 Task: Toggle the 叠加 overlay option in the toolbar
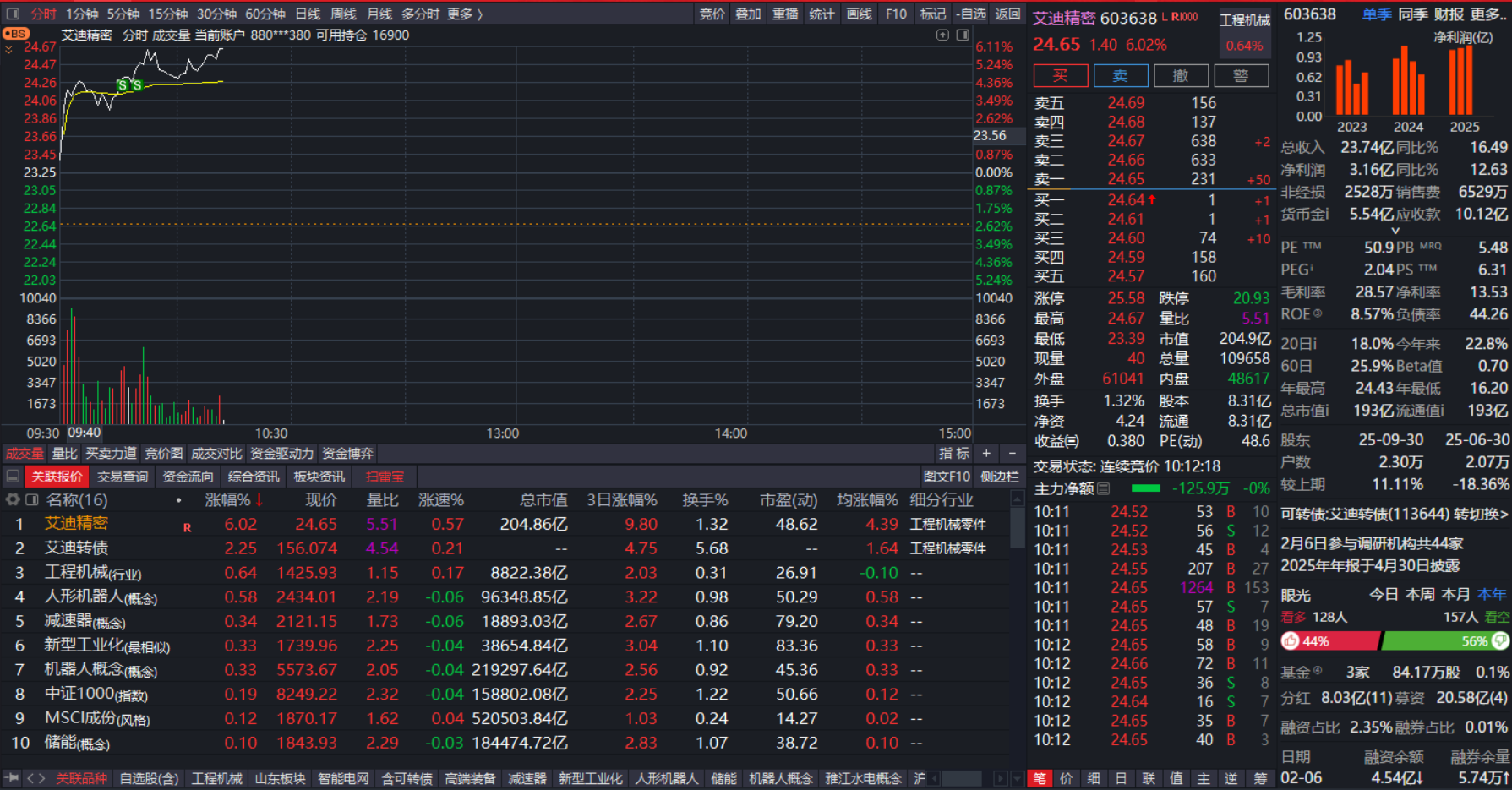point(748,14)
